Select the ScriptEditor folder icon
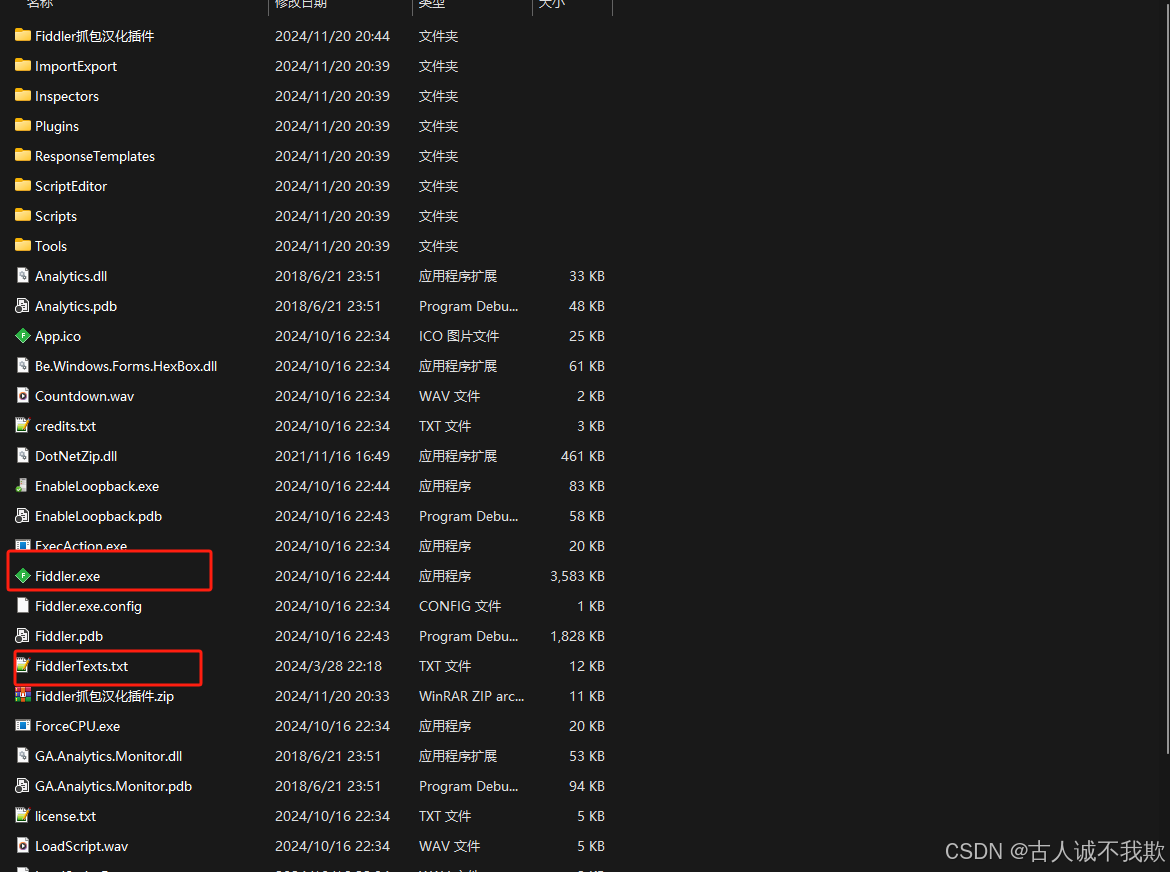 (x=23, y=185)
